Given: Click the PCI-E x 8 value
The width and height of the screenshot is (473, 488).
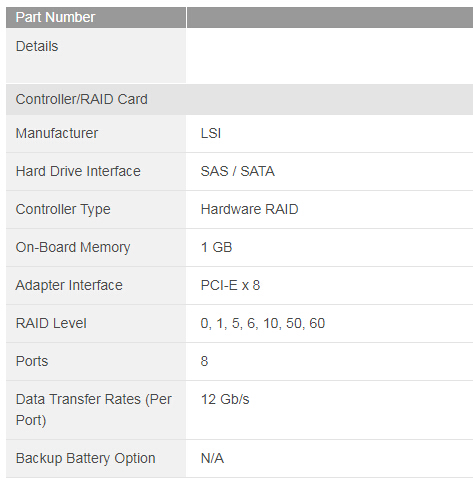Looking at the screenshot, I should 230,285.
